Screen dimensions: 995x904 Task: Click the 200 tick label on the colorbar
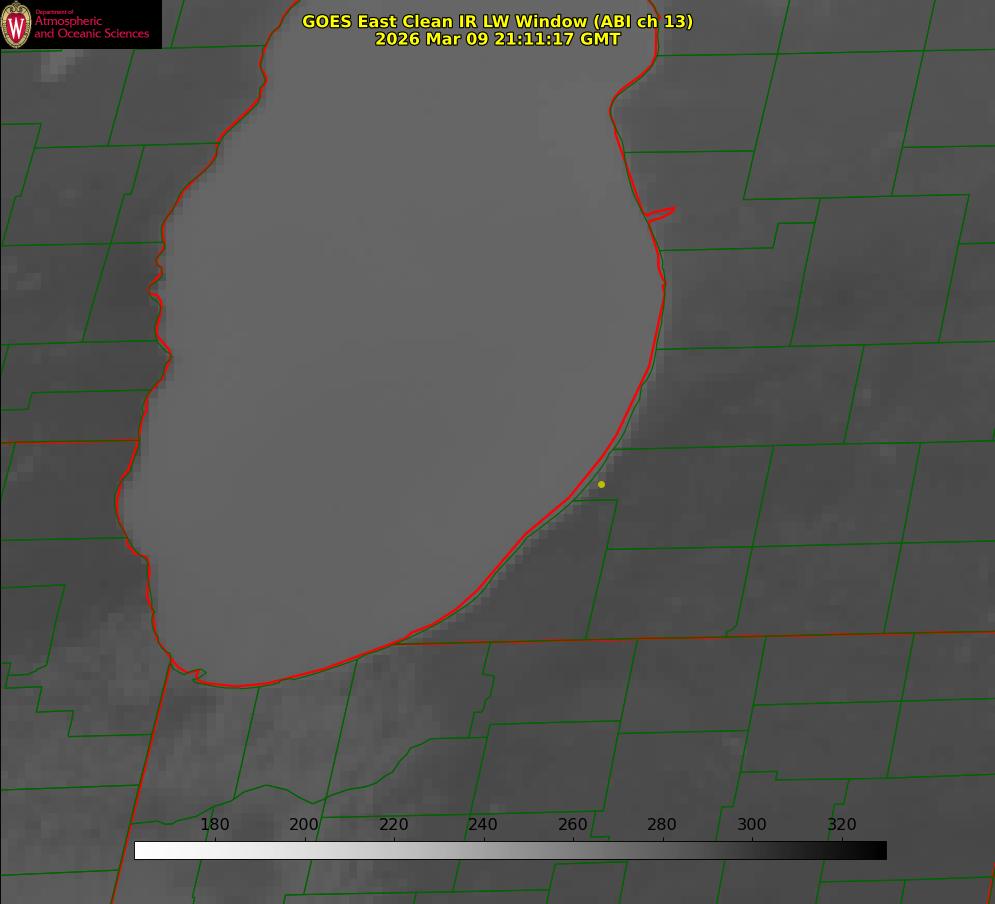[x=304, y=825]
